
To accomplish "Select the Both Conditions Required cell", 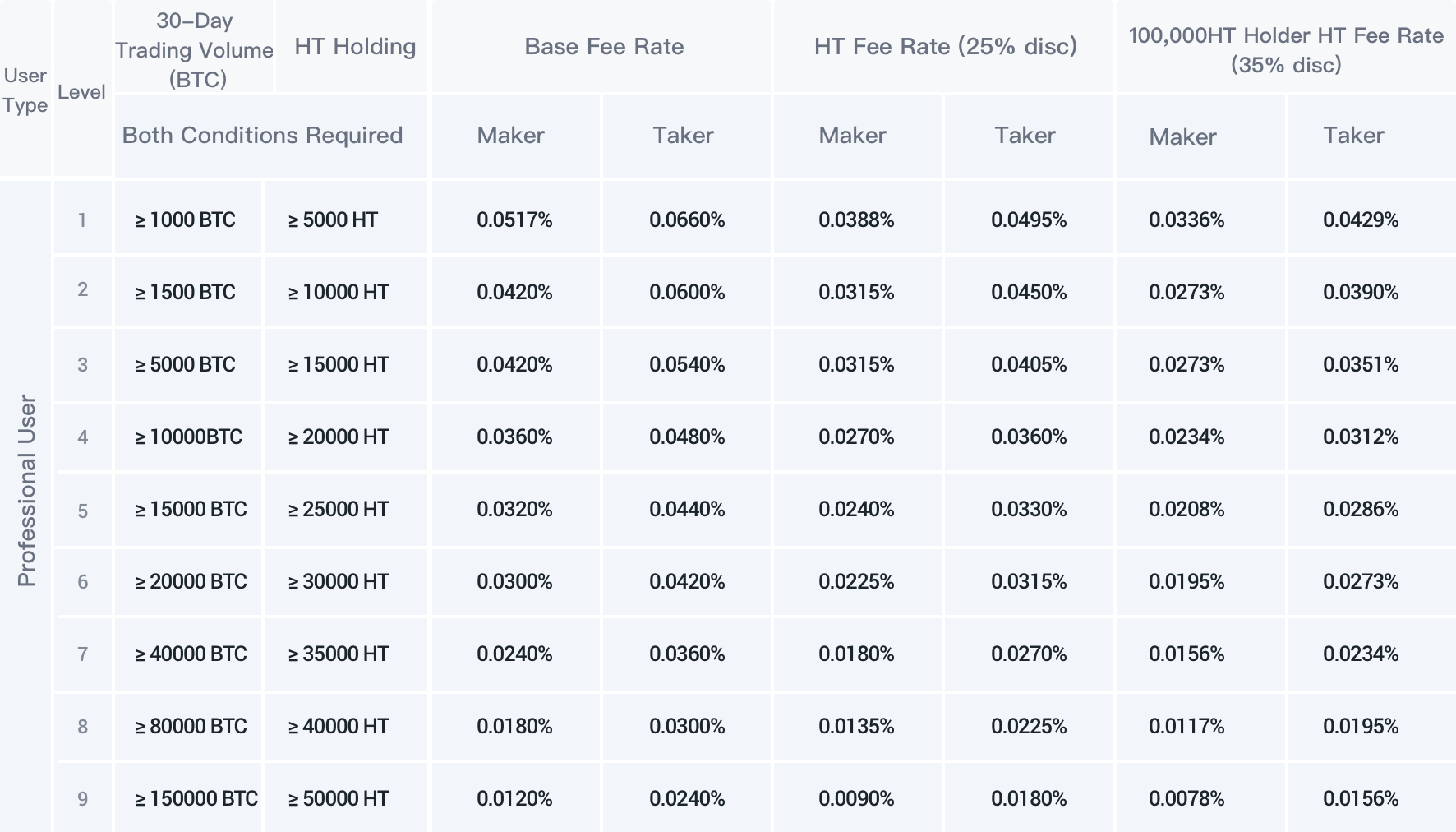I will click(x=262, y=136).
